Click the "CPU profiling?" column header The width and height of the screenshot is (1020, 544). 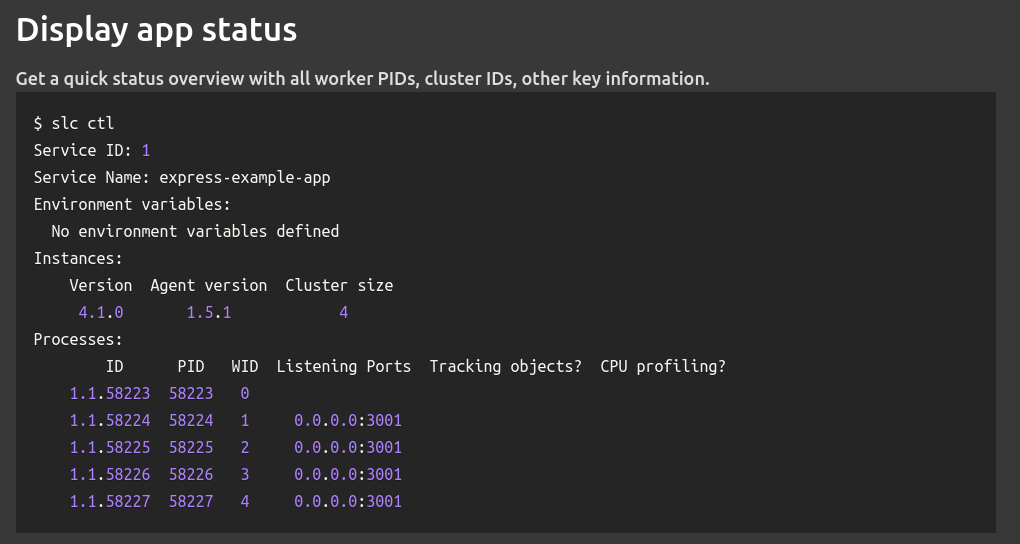click(x=662, y=366)
